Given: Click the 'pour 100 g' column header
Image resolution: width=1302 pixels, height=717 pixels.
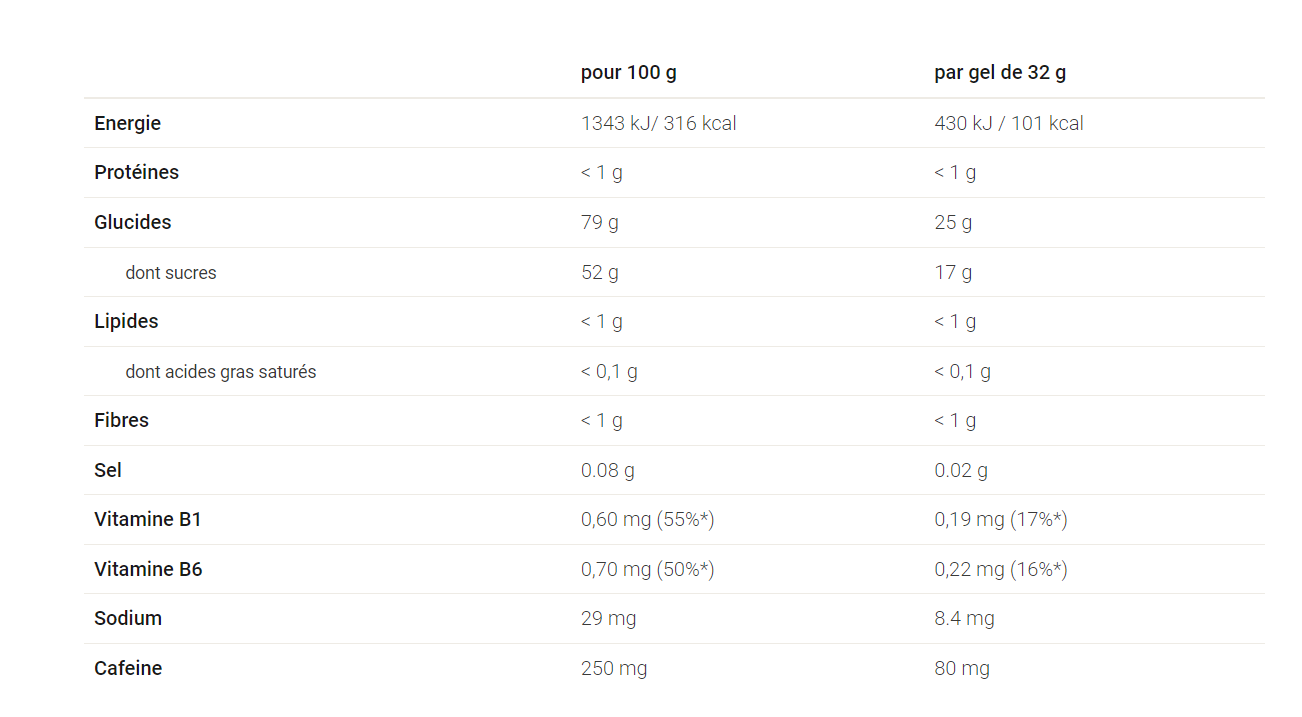Looking at the screenshot, I should tap(628, 73).
